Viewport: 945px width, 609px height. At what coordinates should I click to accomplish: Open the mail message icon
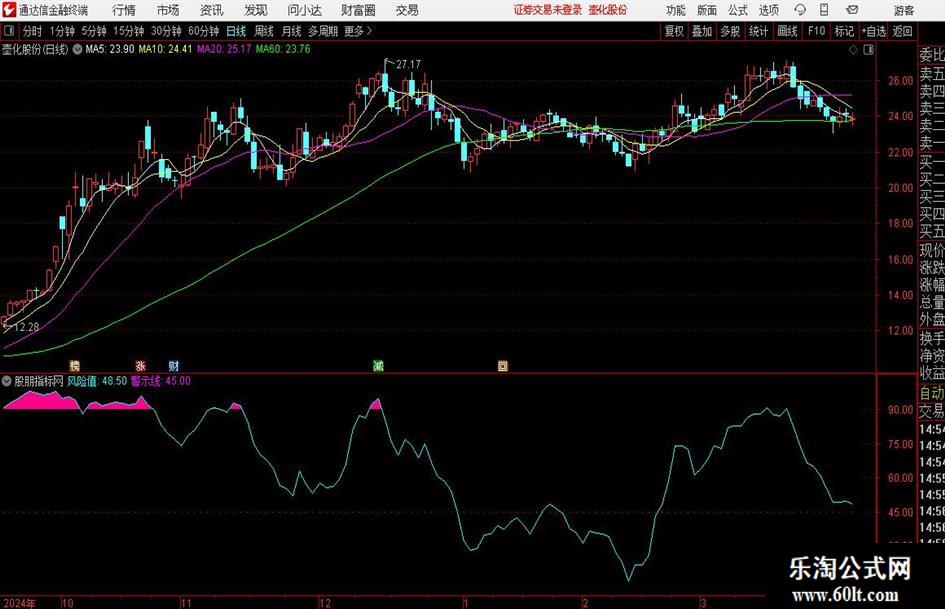click(852, 10)
